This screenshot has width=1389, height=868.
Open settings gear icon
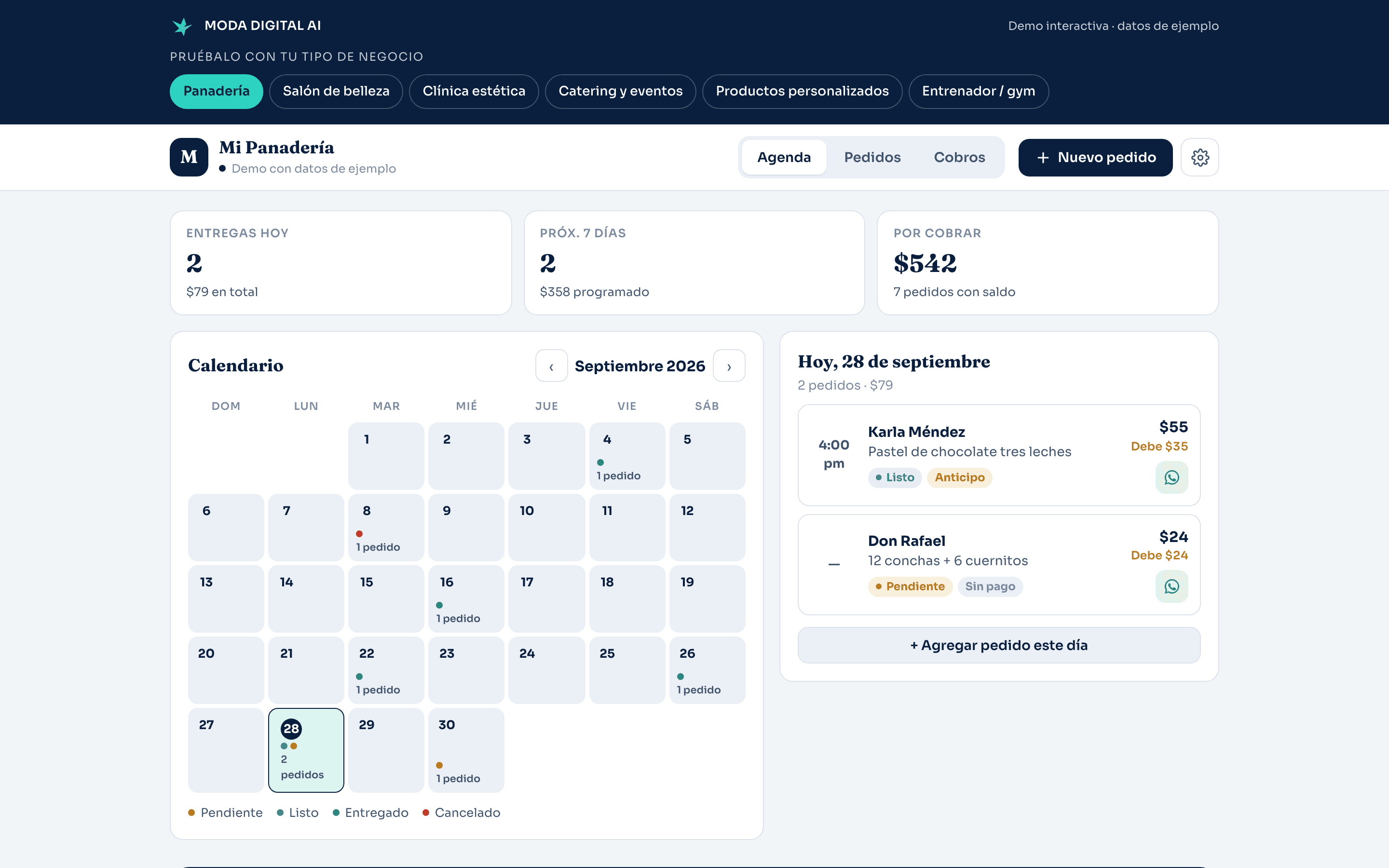1199,157
